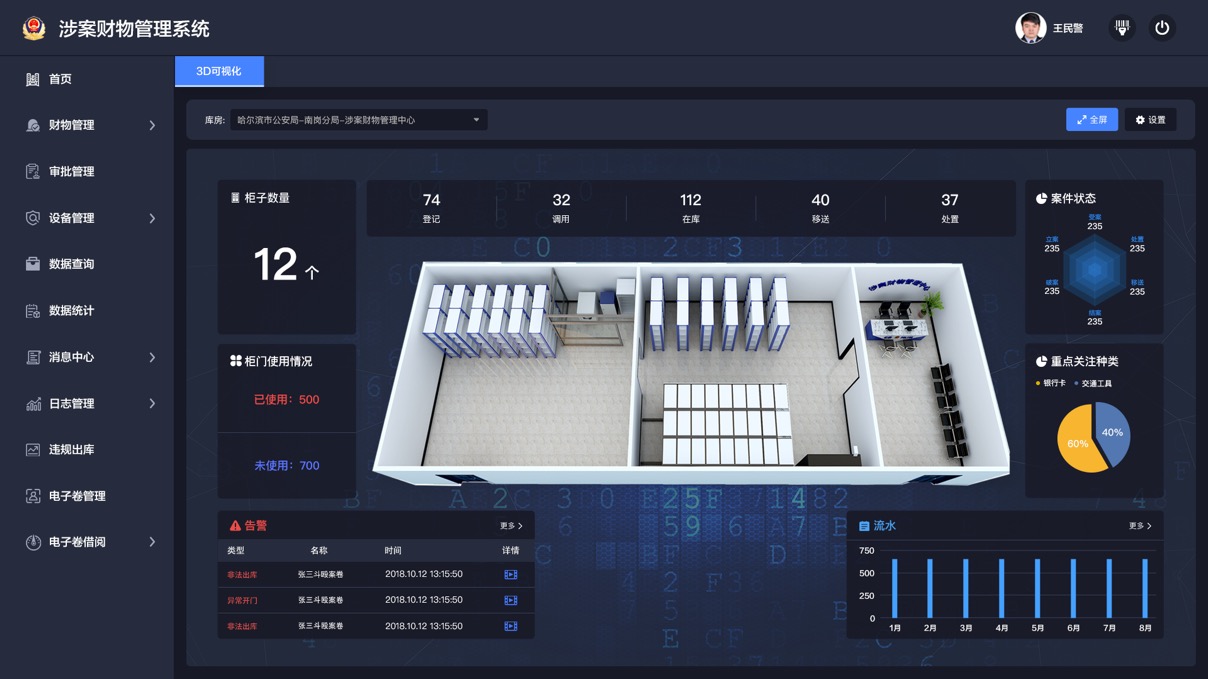
Task: Click the theme icon beside the username
Action: pos(1122,28)
